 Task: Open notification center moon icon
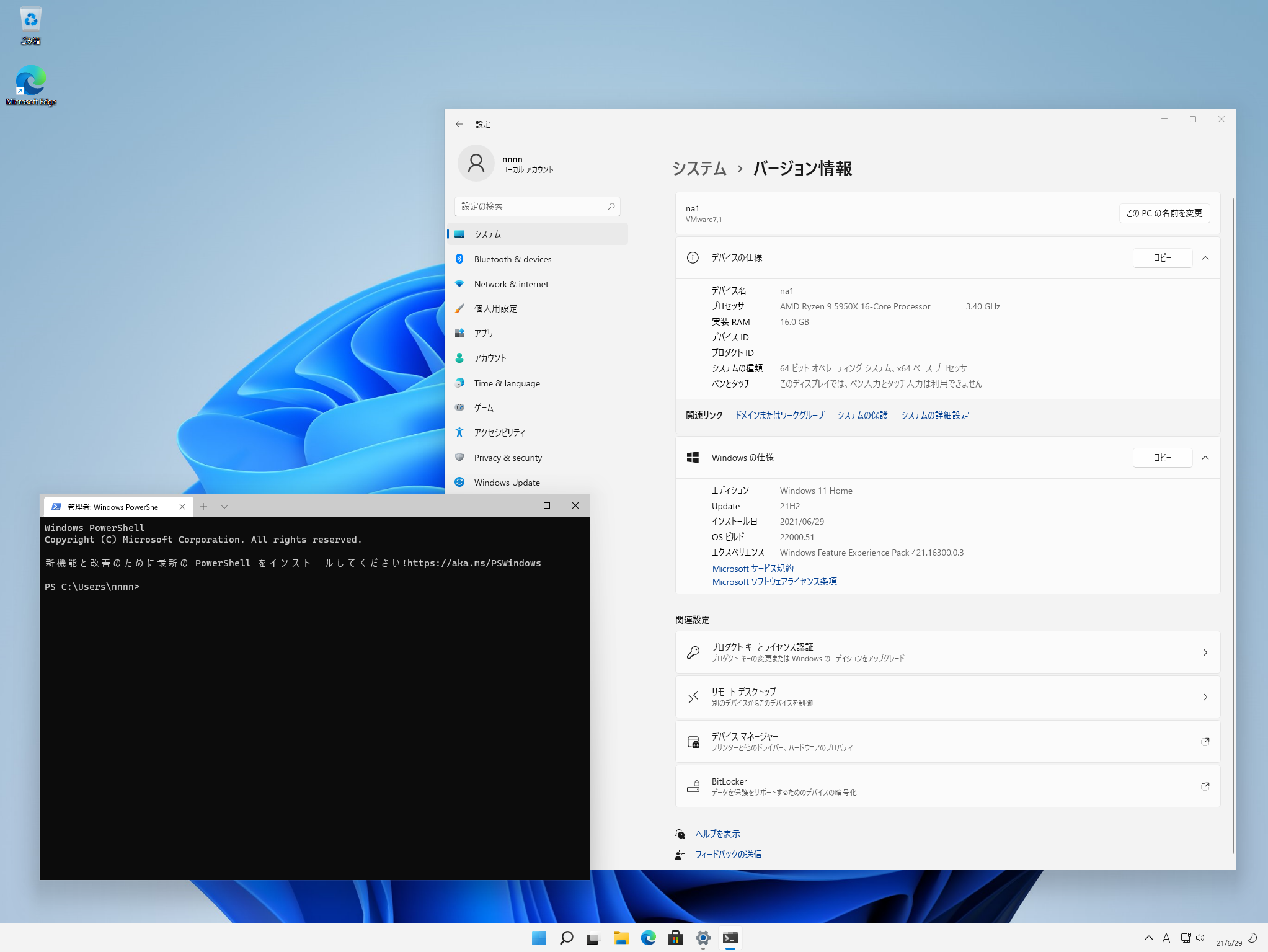(x=1252, y=938)
